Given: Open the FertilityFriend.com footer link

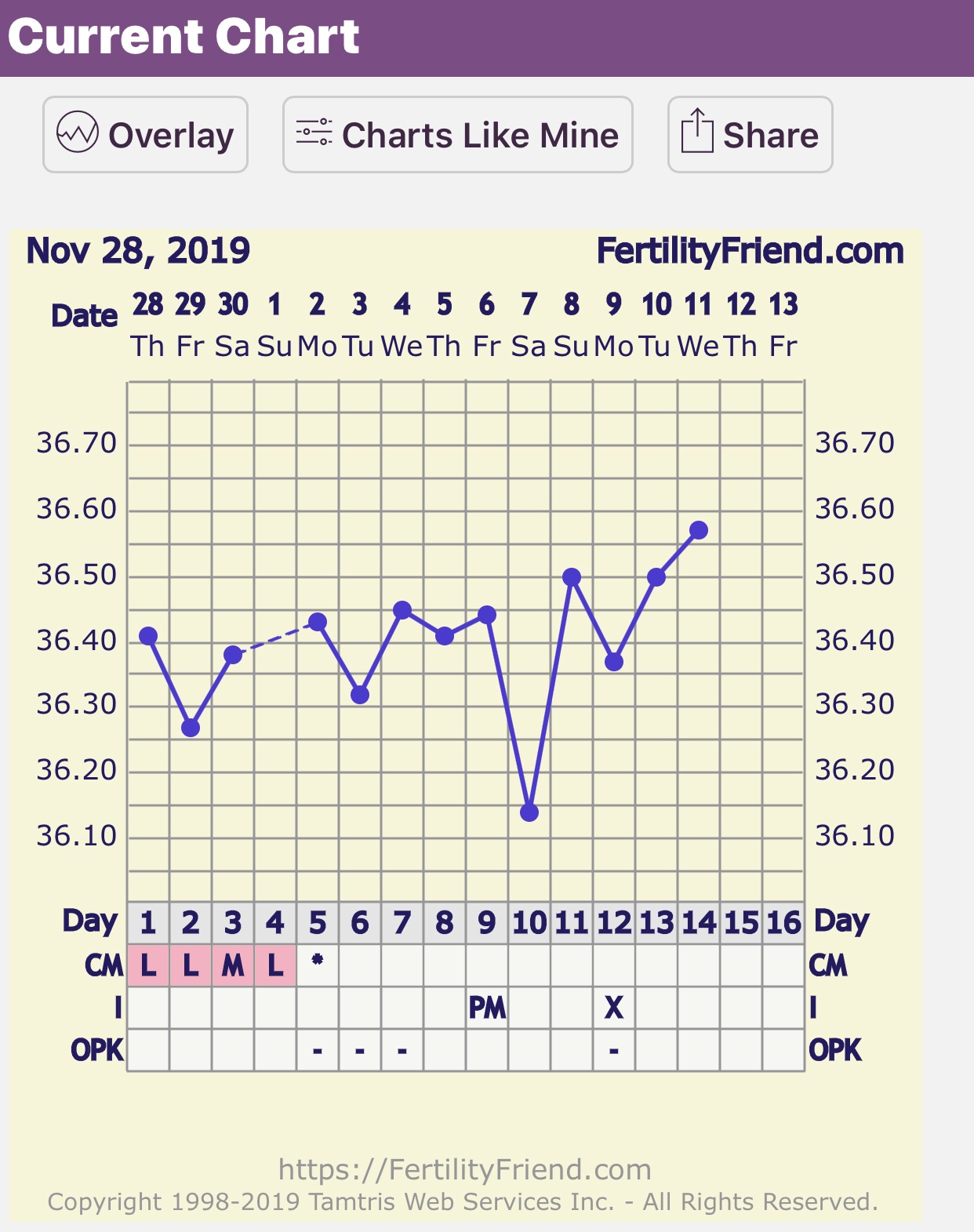Looking at the screenshot, I should pyautogui.click(x=464, y=1169).
